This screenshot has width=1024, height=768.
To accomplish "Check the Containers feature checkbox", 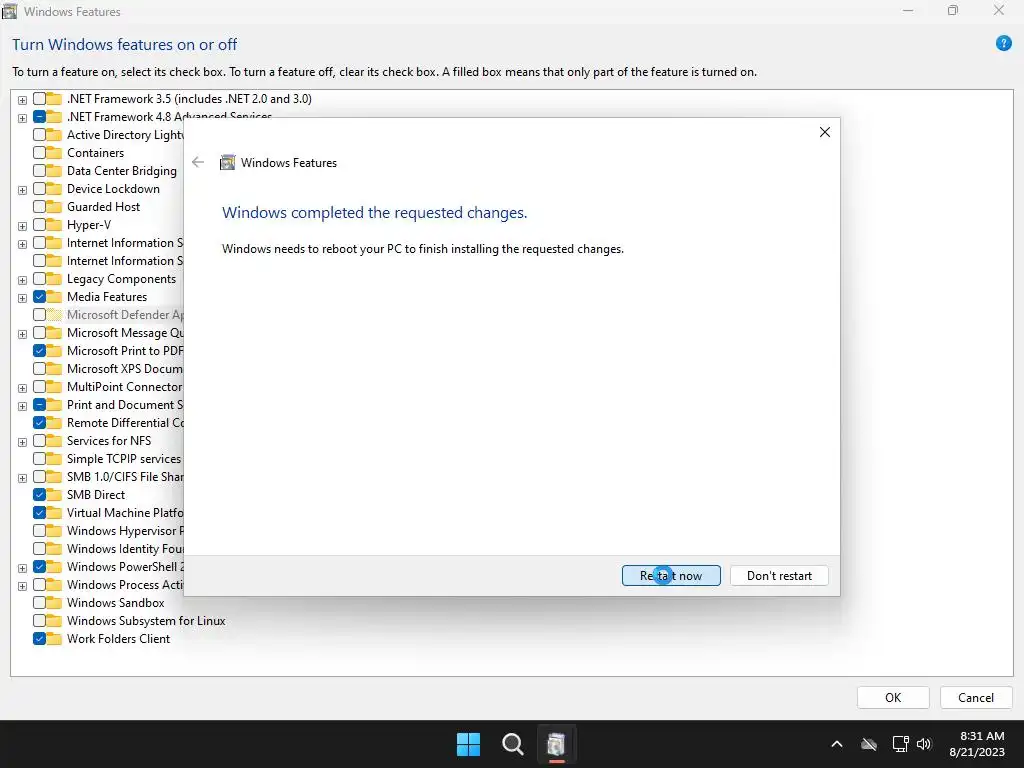I will click(x=39, y=153).
